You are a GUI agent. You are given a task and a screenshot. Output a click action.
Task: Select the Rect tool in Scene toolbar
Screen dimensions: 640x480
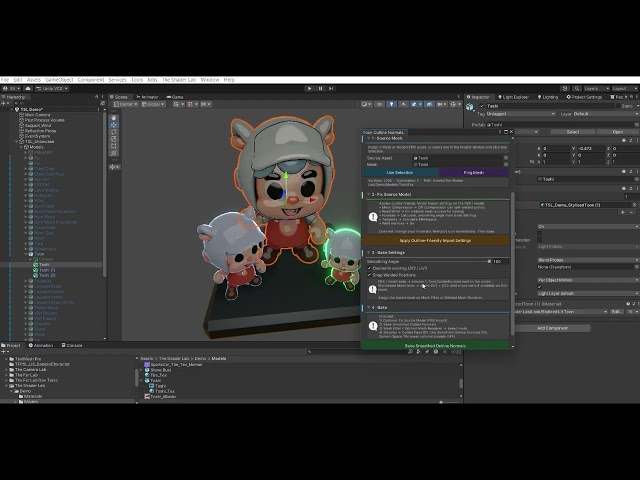114,146
